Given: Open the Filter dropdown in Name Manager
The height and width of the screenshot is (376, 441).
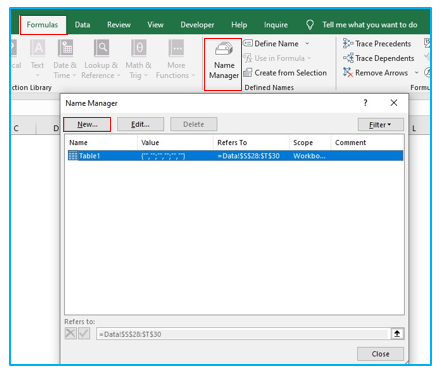Looking at the screenshot, I should (x=380, y=125).
